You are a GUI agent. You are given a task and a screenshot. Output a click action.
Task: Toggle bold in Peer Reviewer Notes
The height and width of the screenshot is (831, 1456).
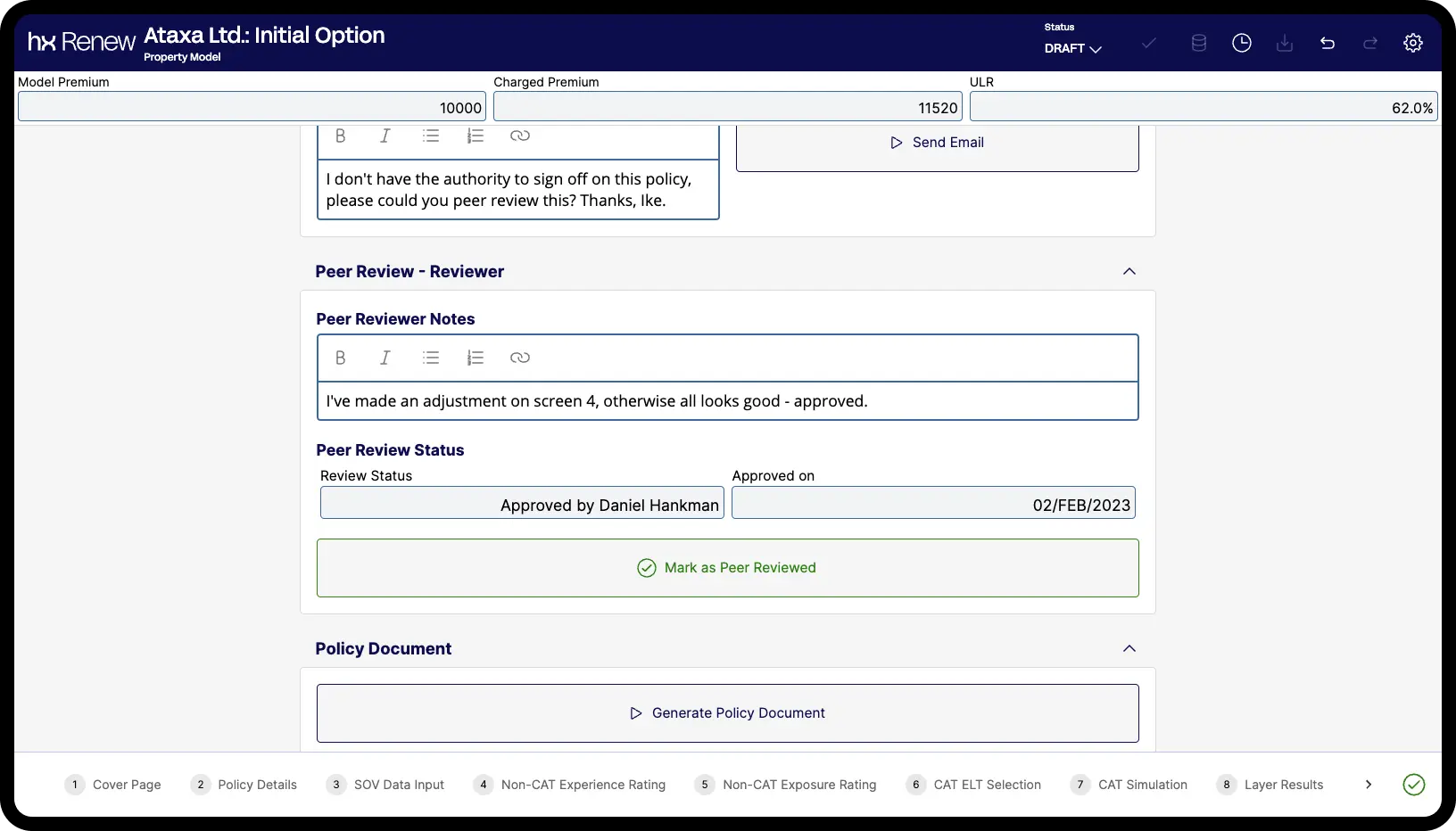[340, 358]
